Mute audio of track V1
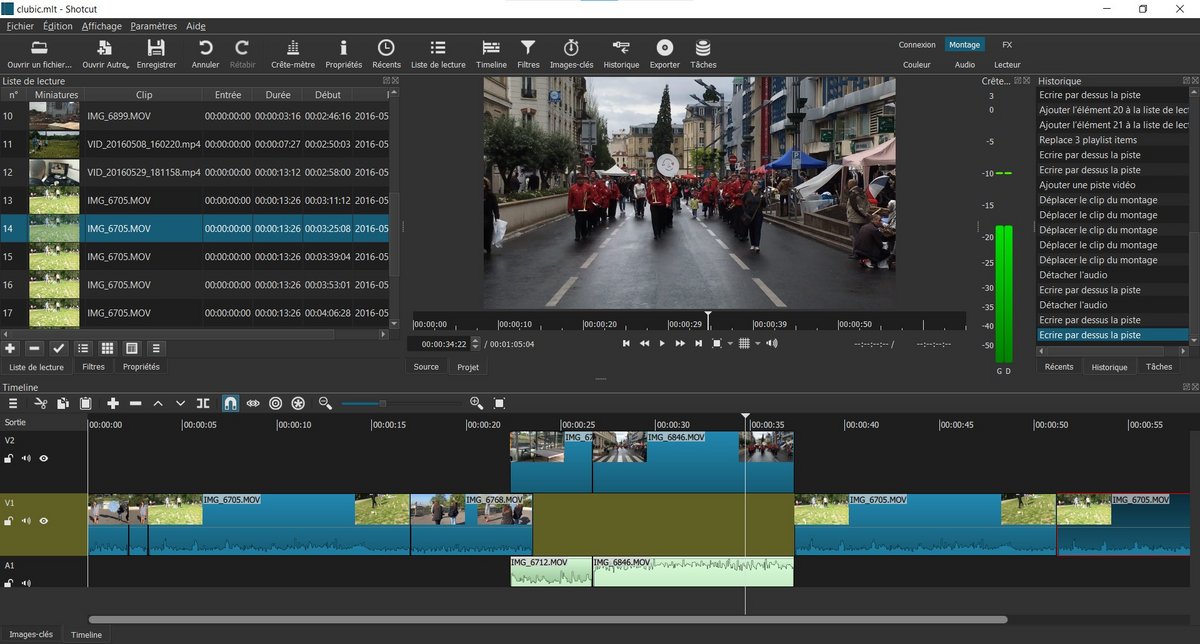 (x=26, y=521)
